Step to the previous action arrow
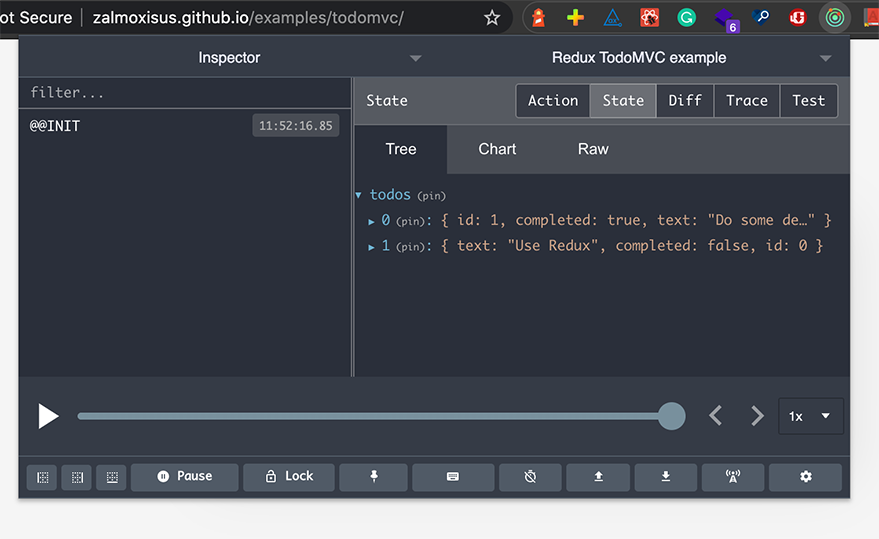This screenshot has width=879, height=539. [715, 416]
